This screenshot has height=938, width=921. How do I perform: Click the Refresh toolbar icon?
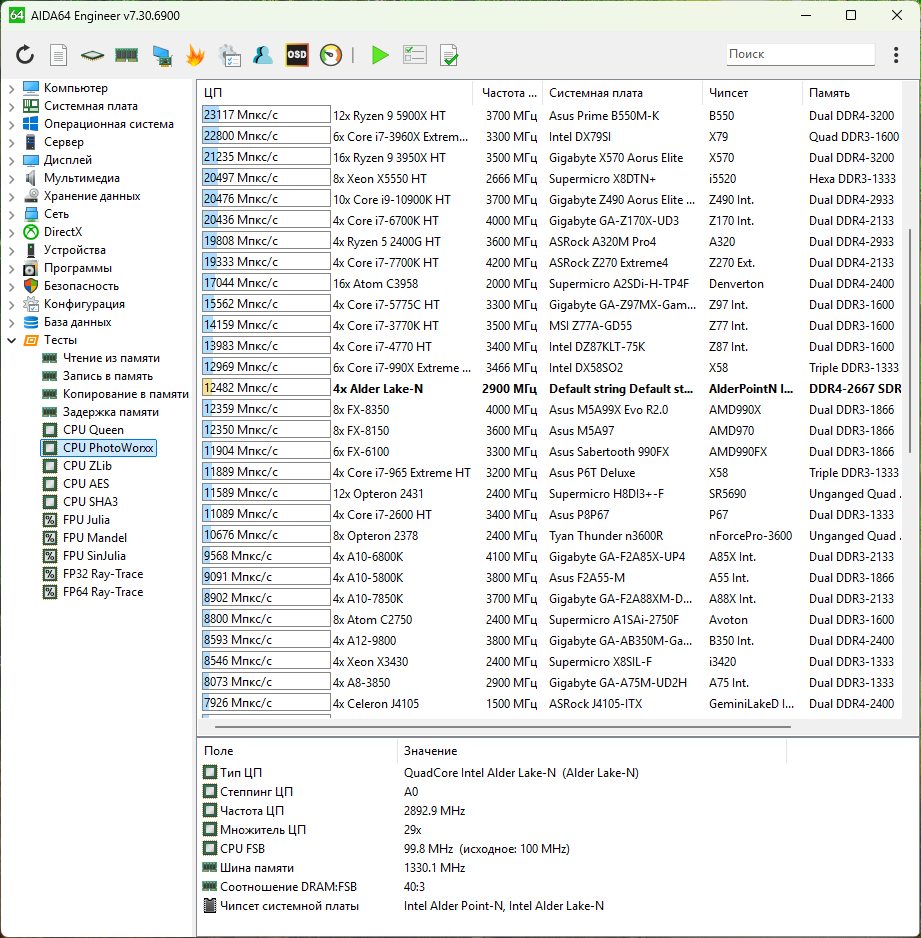point(25,55)
